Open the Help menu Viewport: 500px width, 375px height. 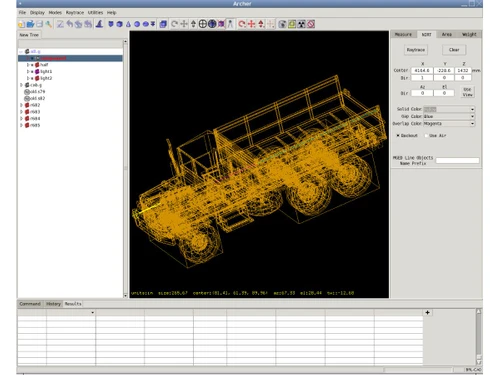click(112, 13)
